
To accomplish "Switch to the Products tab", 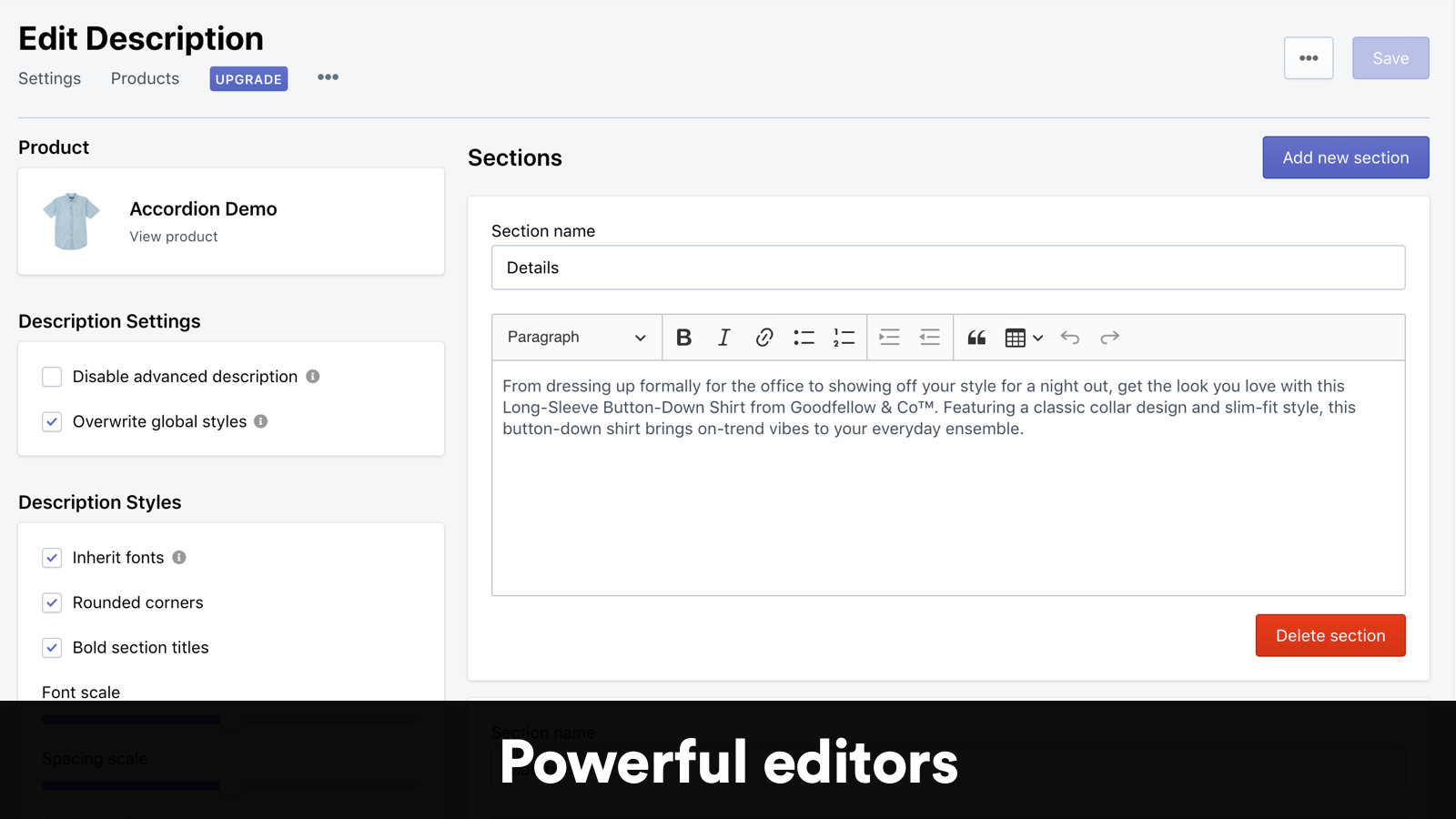I will (144, 78).
